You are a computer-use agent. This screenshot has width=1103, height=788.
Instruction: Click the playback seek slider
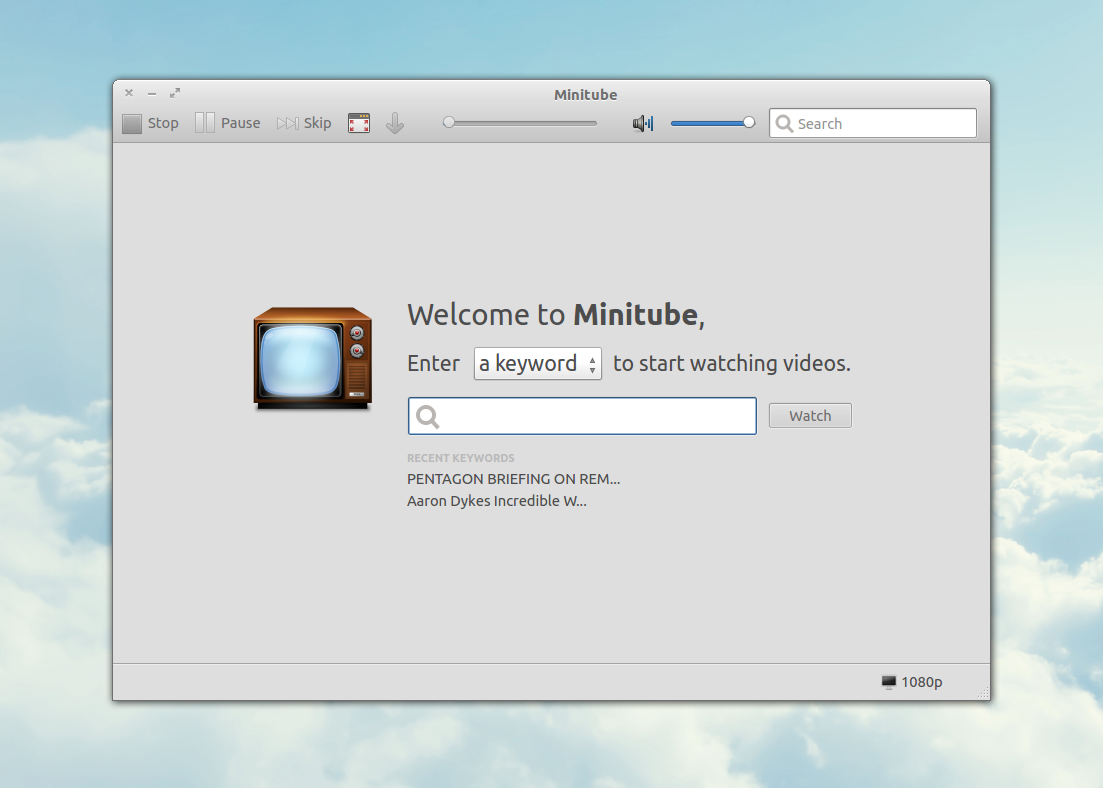tap(520, 123)
